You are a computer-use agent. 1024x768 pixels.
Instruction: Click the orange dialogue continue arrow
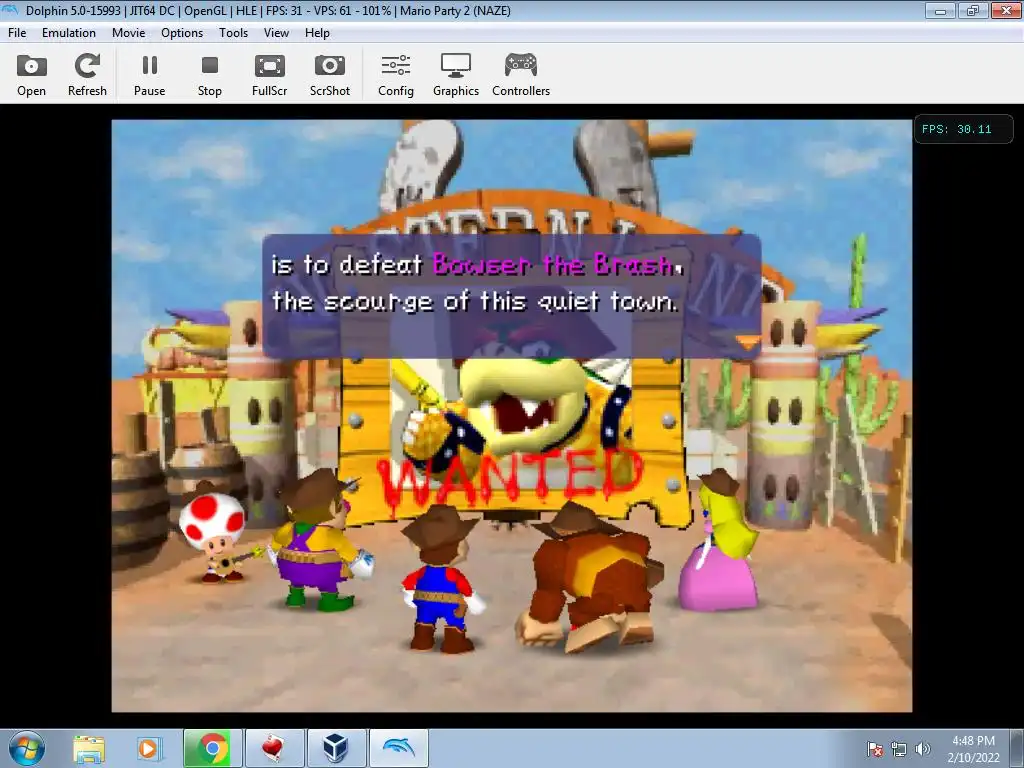(747, 342)
